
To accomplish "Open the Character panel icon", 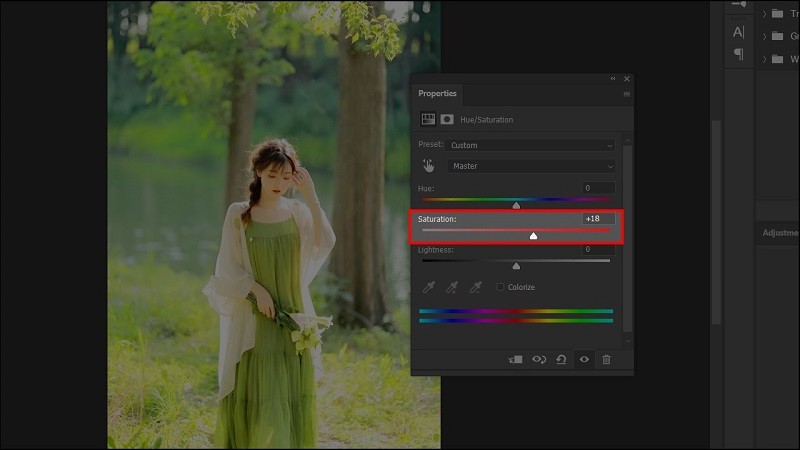I will pyautogui.click(x=738, y=32).
